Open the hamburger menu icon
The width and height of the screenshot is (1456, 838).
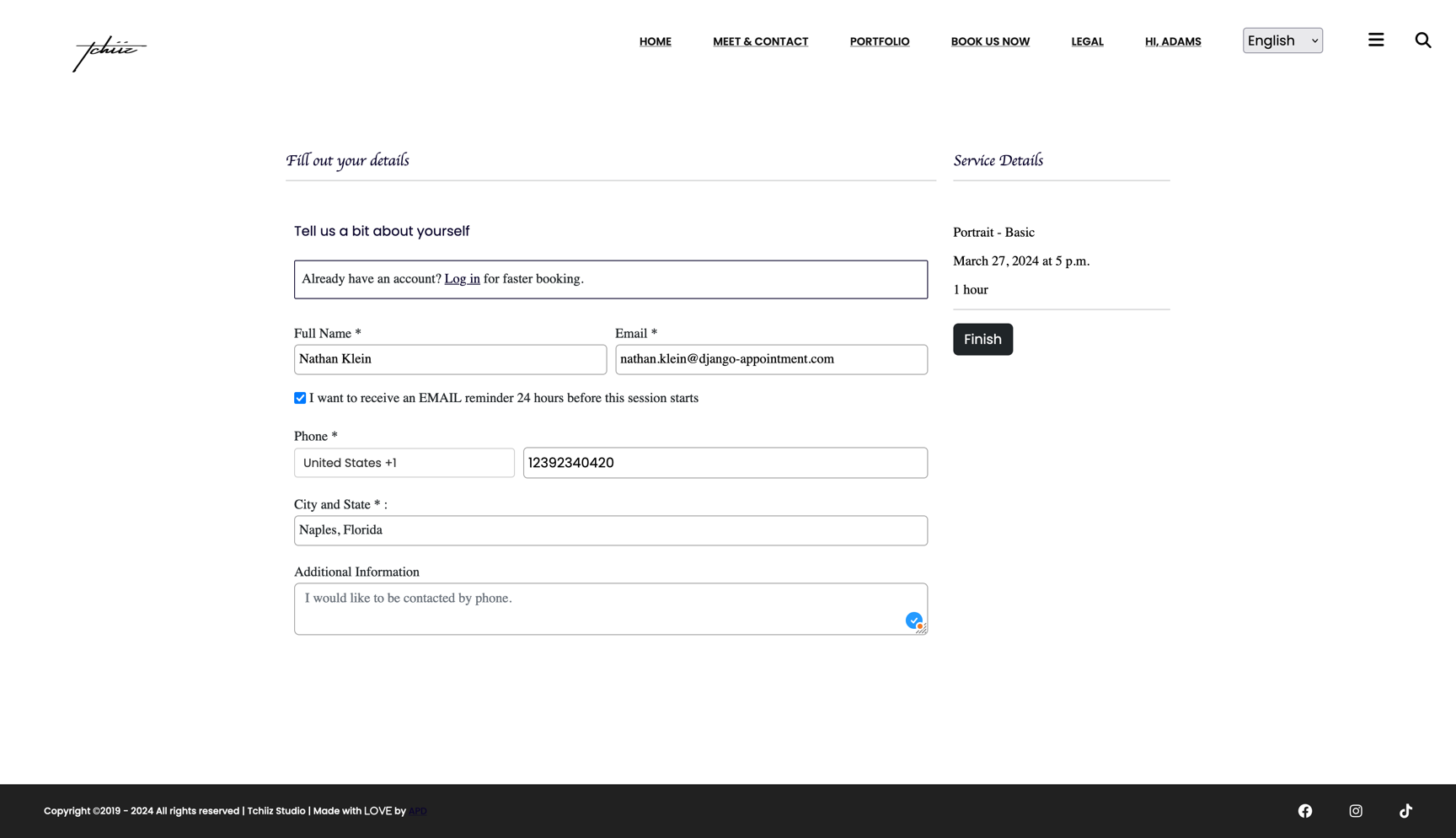click(x=1376, y=40)
